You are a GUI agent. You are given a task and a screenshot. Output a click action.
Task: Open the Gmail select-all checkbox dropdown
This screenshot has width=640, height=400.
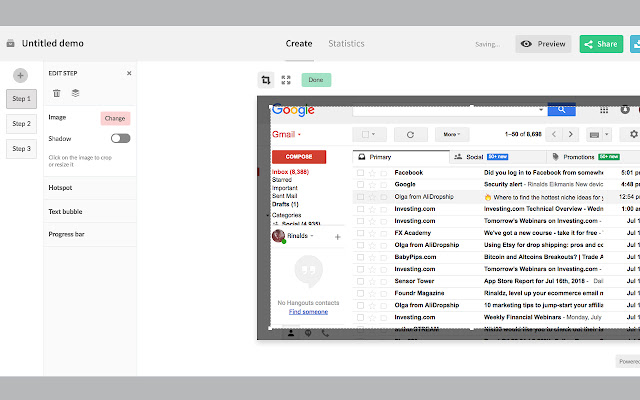[369, 134]
